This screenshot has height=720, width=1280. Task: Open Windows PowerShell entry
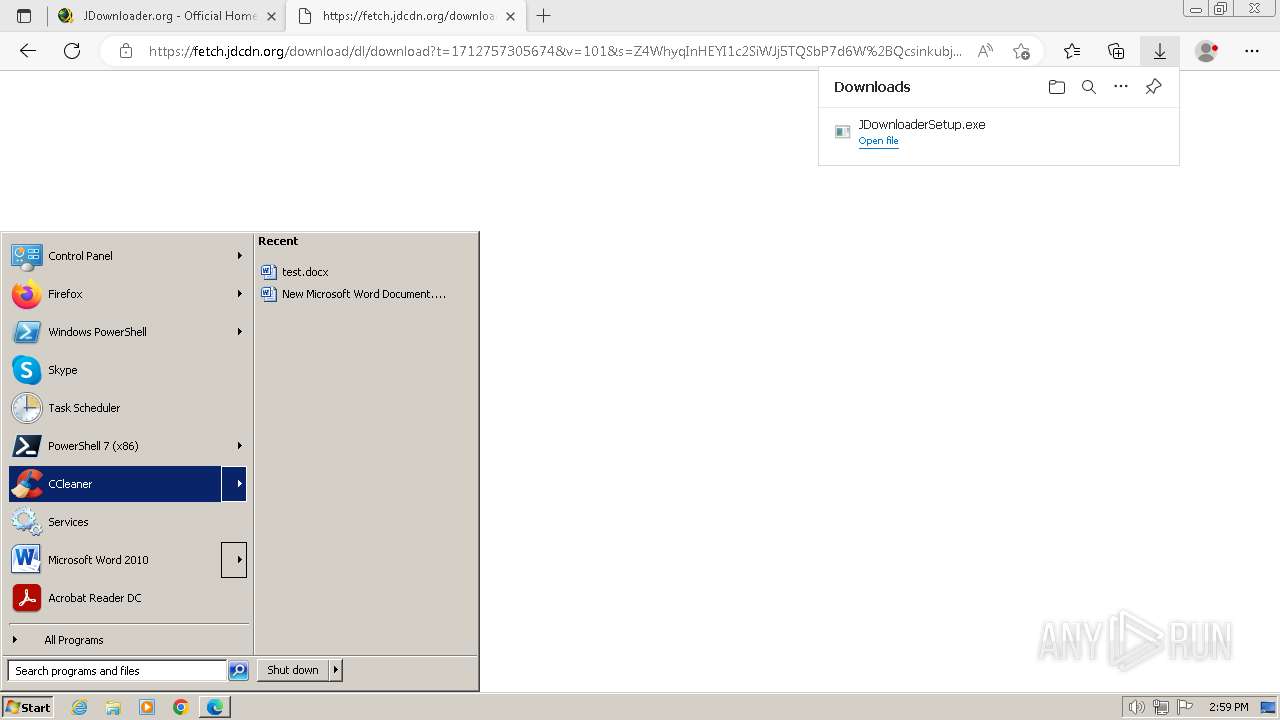128,332
